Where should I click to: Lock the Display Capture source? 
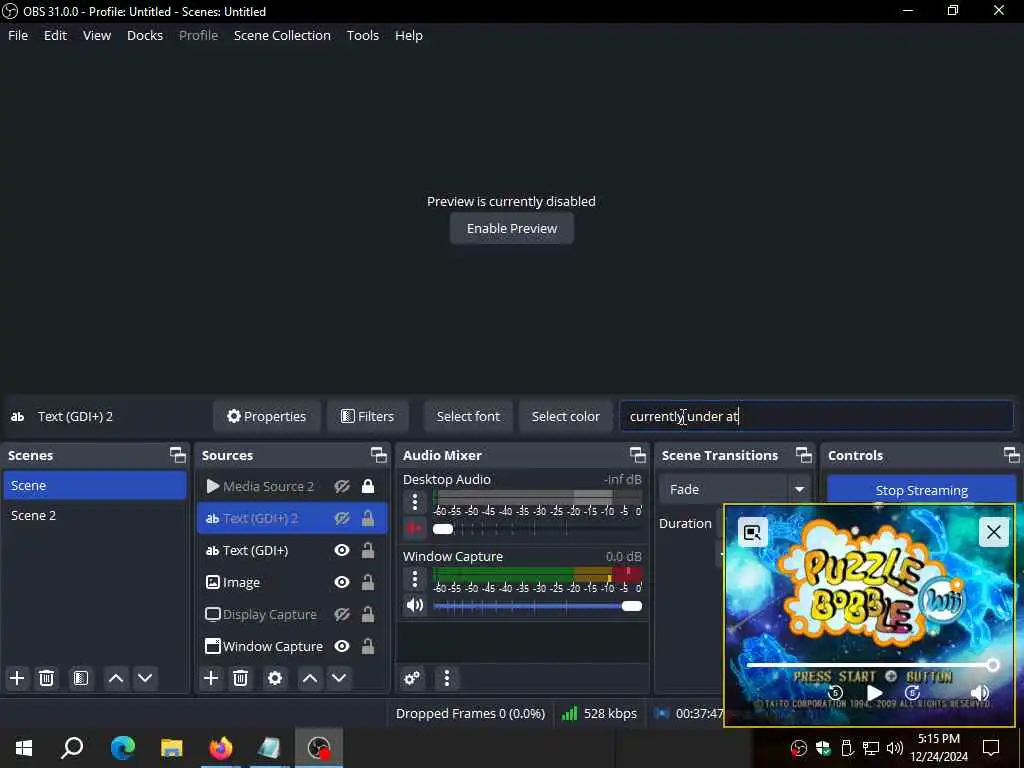368,614
